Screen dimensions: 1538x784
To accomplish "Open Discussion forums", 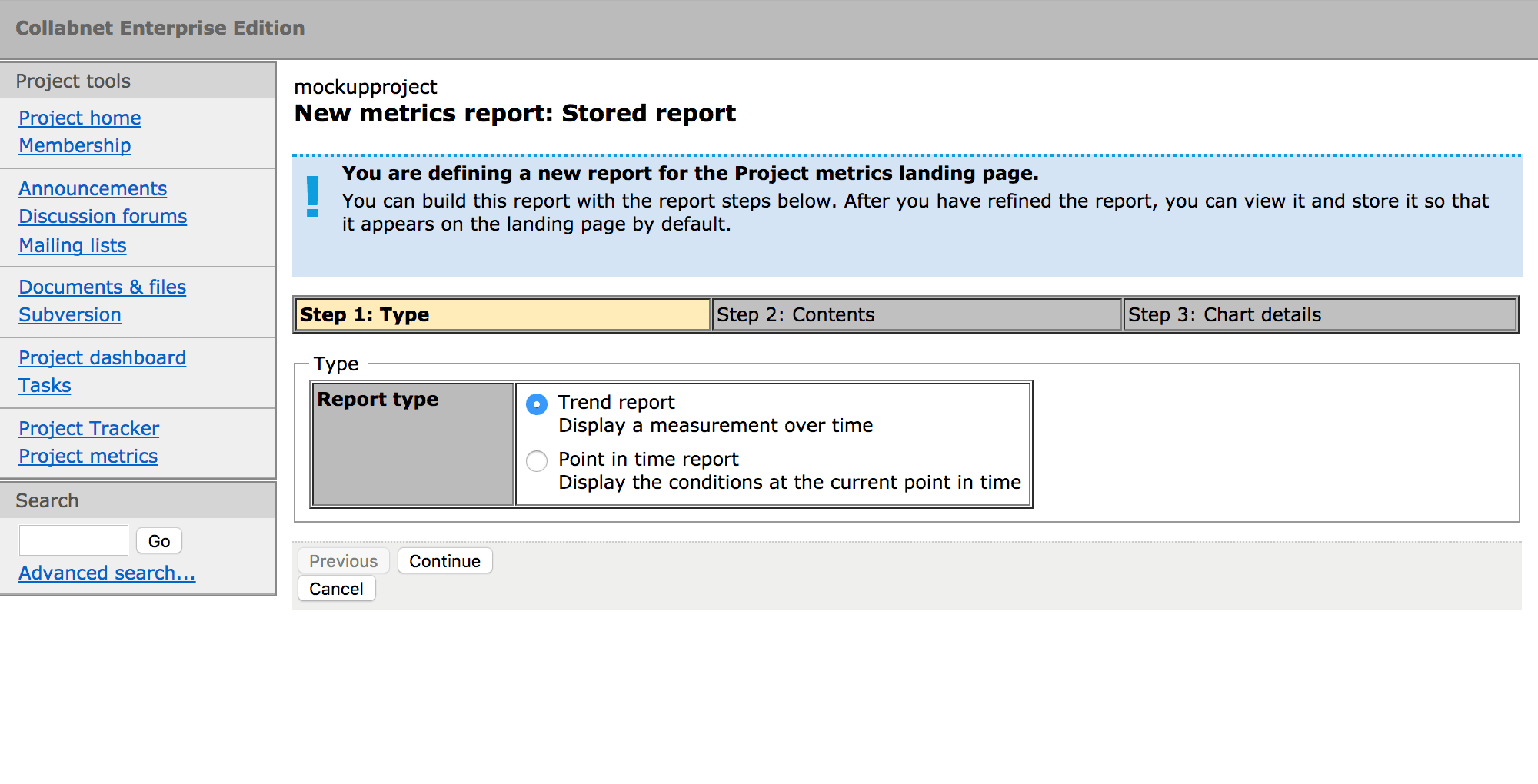I will [102, 217].
